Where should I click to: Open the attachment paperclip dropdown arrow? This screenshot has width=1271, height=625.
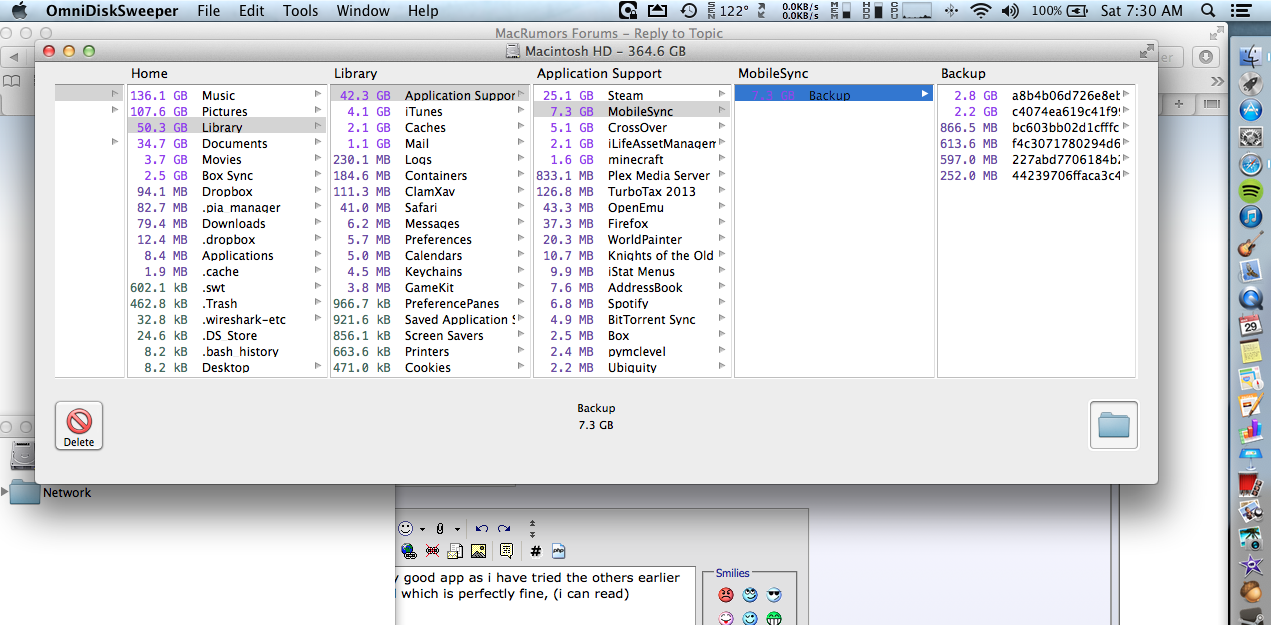tap(457, 529)
